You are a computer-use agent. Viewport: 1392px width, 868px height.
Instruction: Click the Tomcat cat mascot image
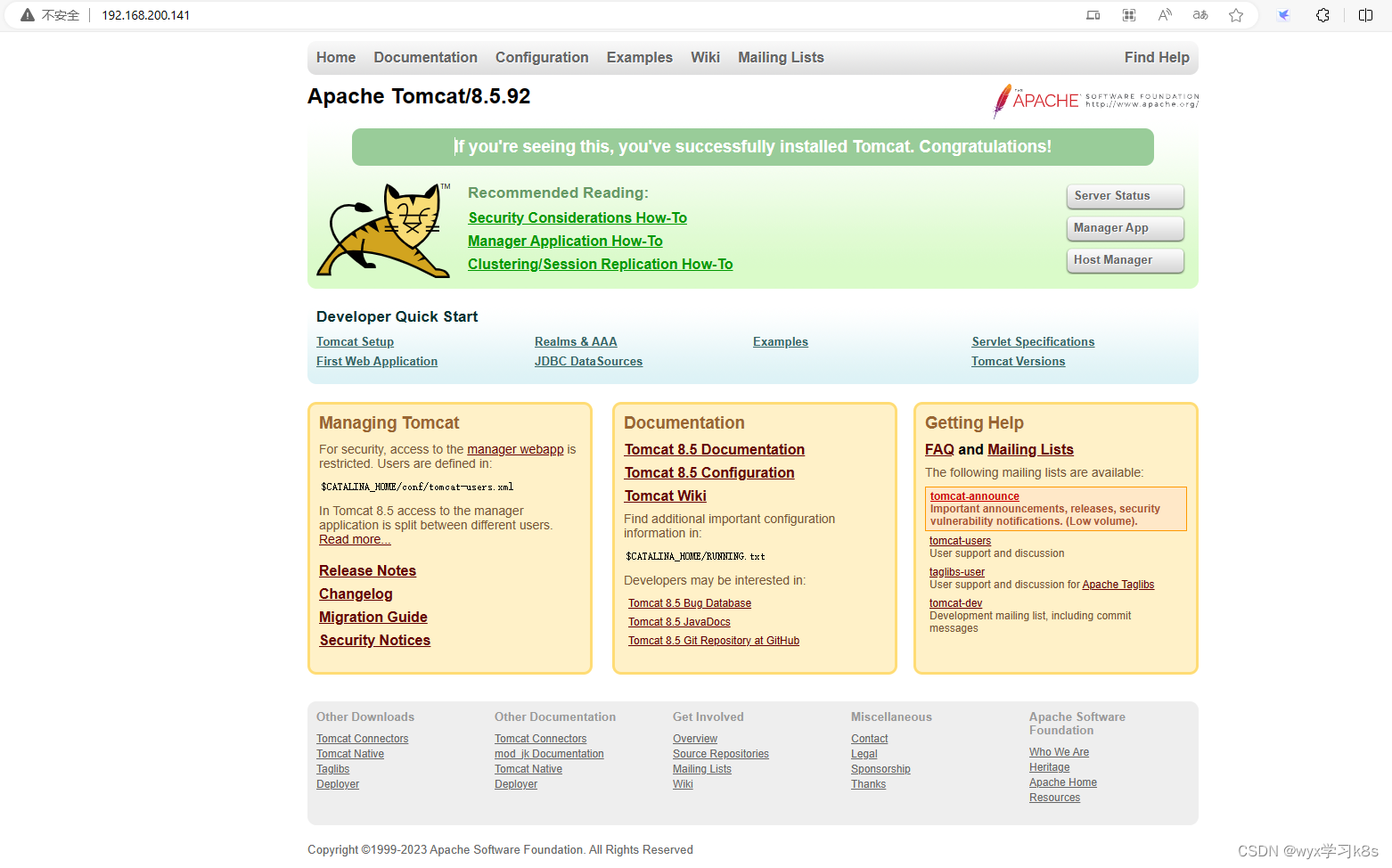coord(383,230)
